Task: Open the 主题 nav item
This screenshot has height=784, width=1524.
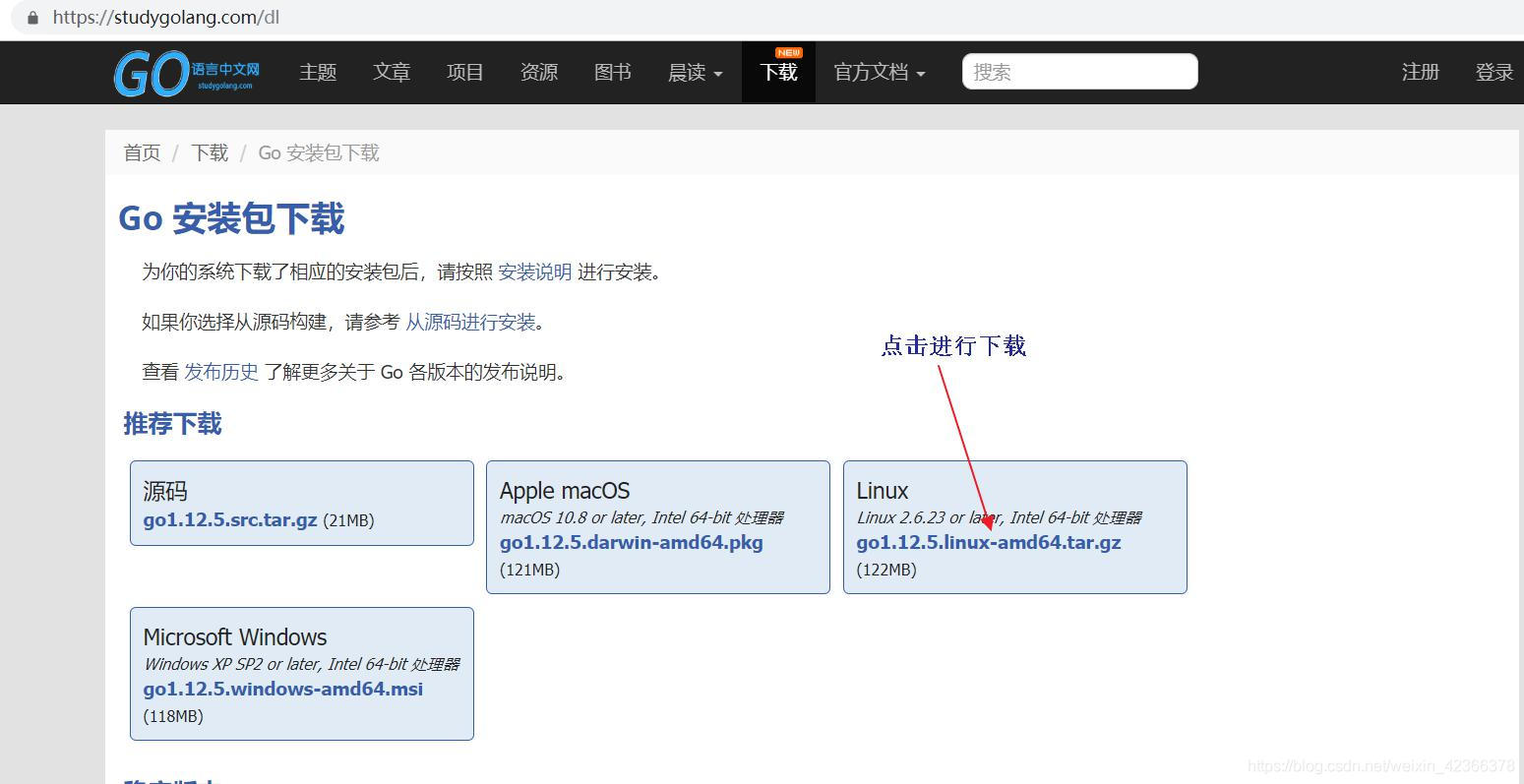Action: pos(318,72)
